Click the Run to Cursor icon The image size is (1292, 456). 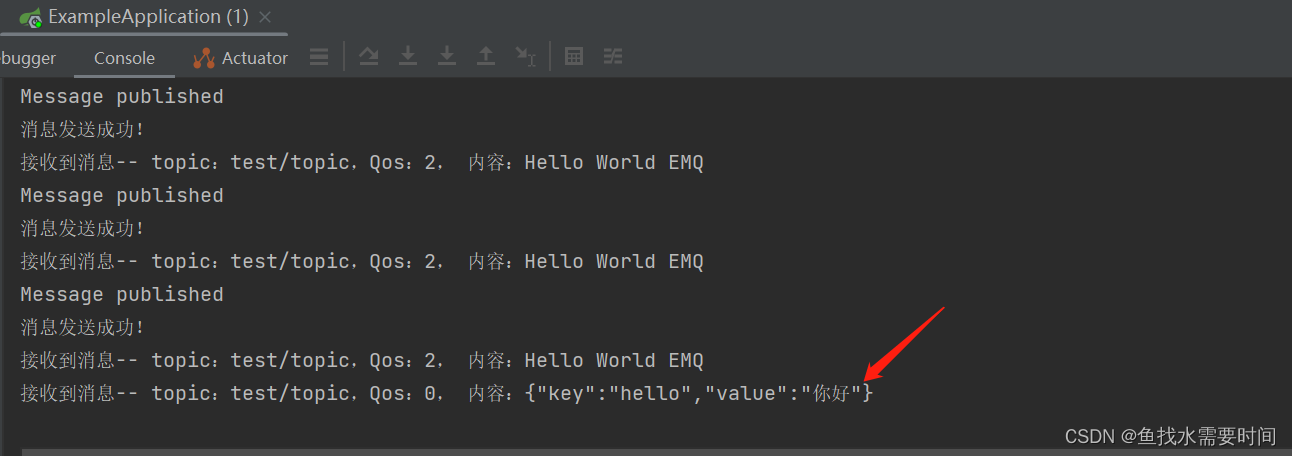point(525,57)
